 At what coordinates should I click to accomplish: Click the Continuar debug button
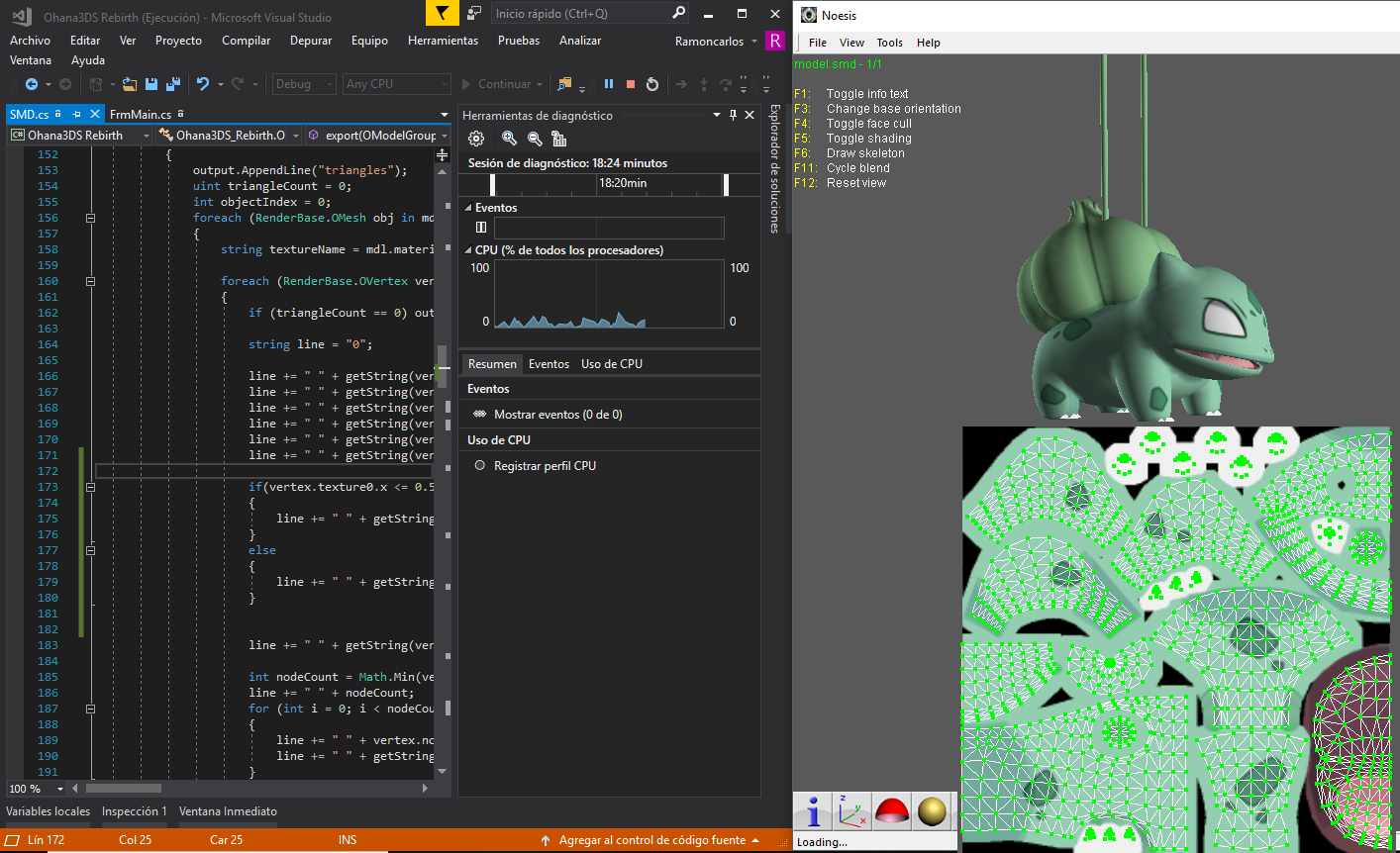(x=503, y=84)
